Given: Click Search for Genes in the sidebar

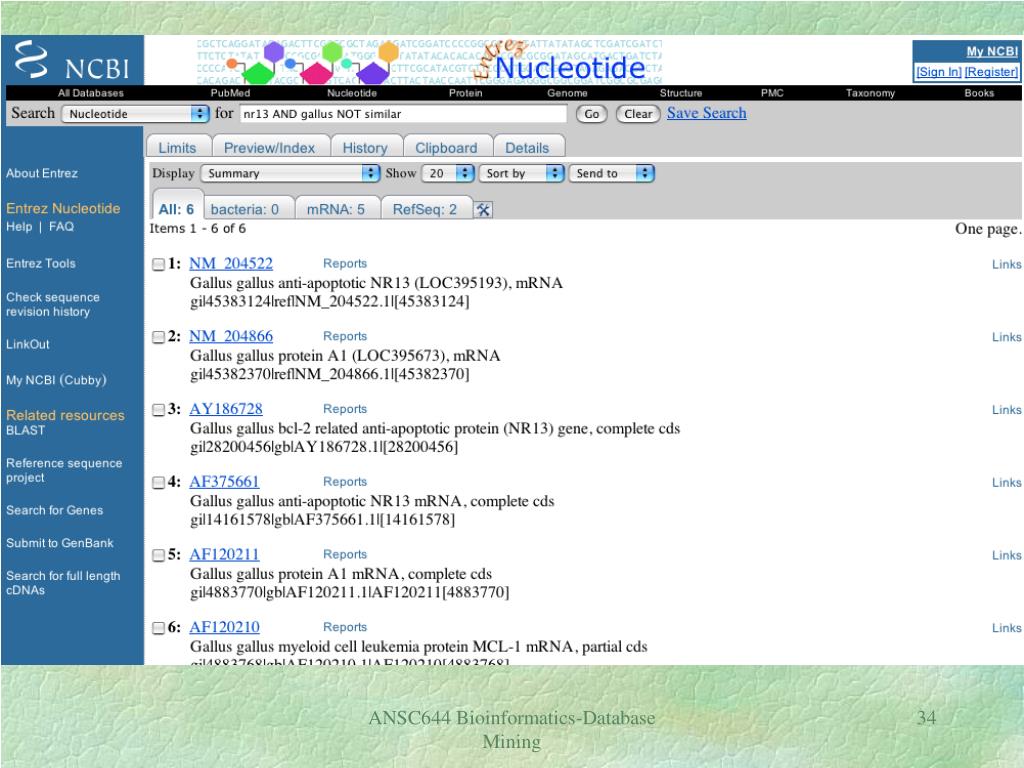Looking at the screenshot, I should [x=54, y=510].
